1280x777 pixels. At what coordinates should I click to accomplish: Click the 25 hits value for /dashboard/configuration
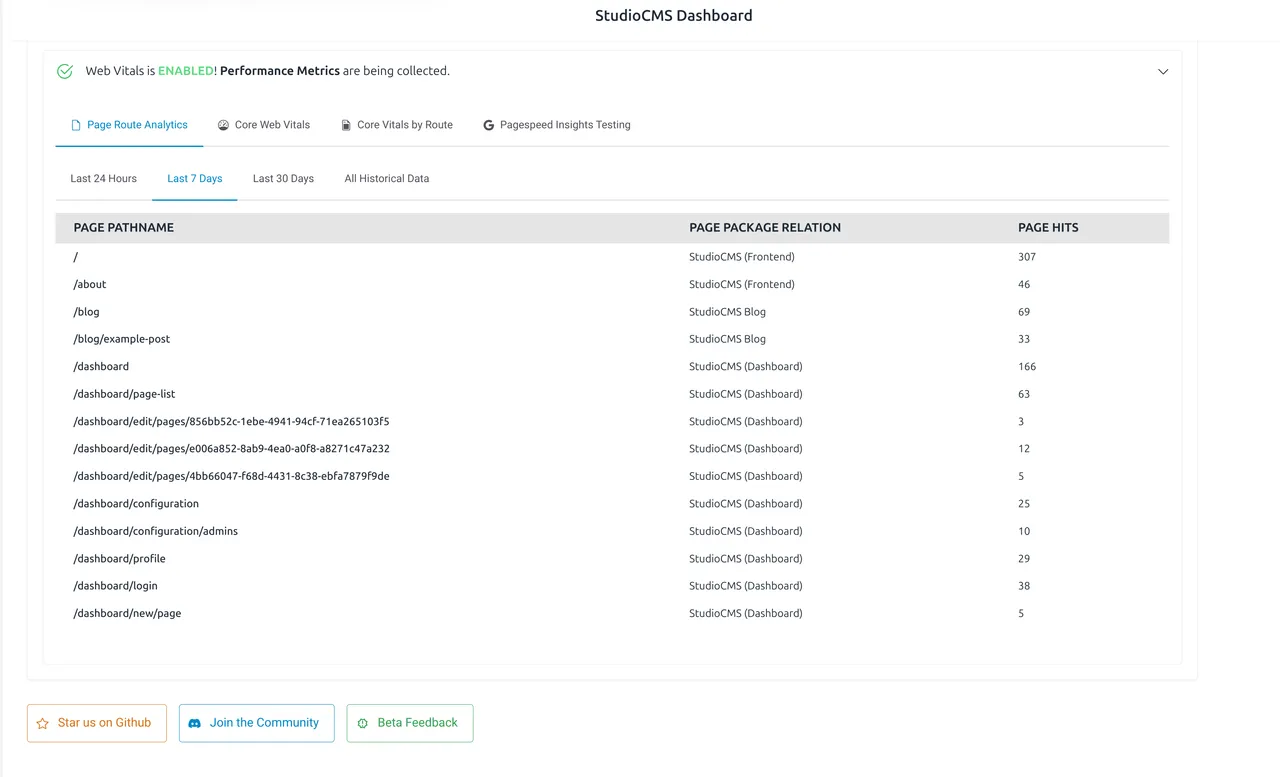pos(1024,504)
